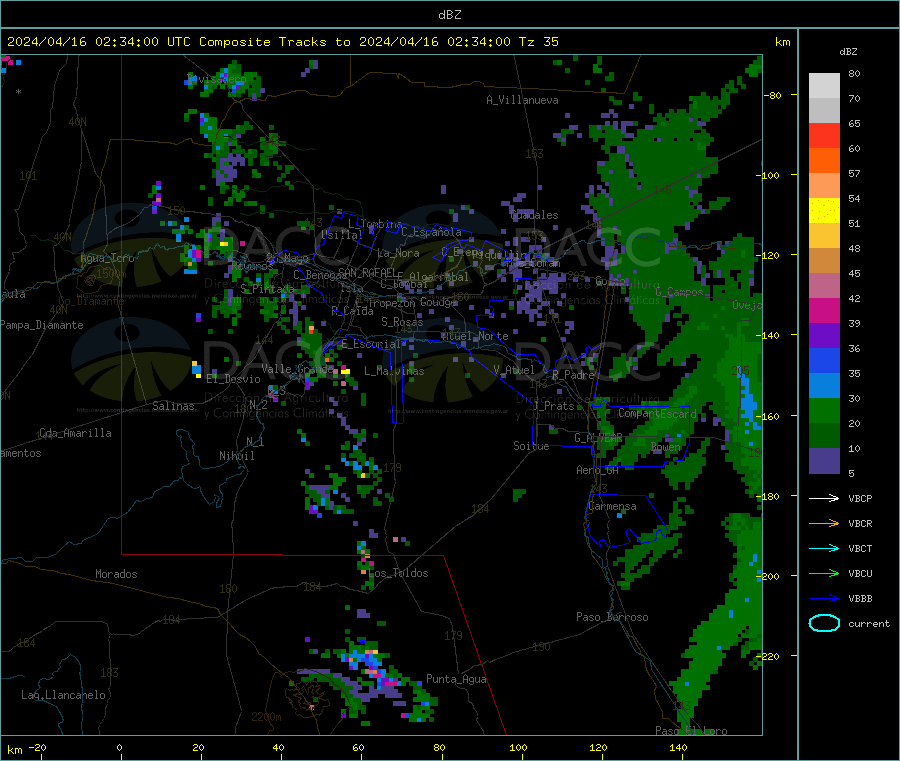Click the La_Nora location label
Viewport: 900px width, 761px height.
click(398, 253)
